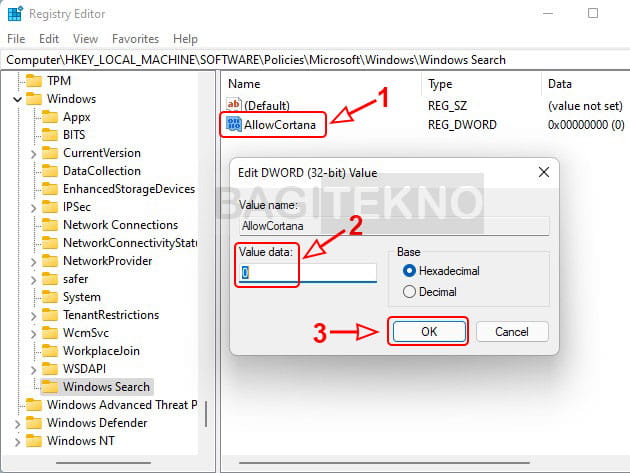Click the WcmSvc folder icon
Image resolution: width=630 pixels, height=473 pixels.
click(x=50, y=333)
